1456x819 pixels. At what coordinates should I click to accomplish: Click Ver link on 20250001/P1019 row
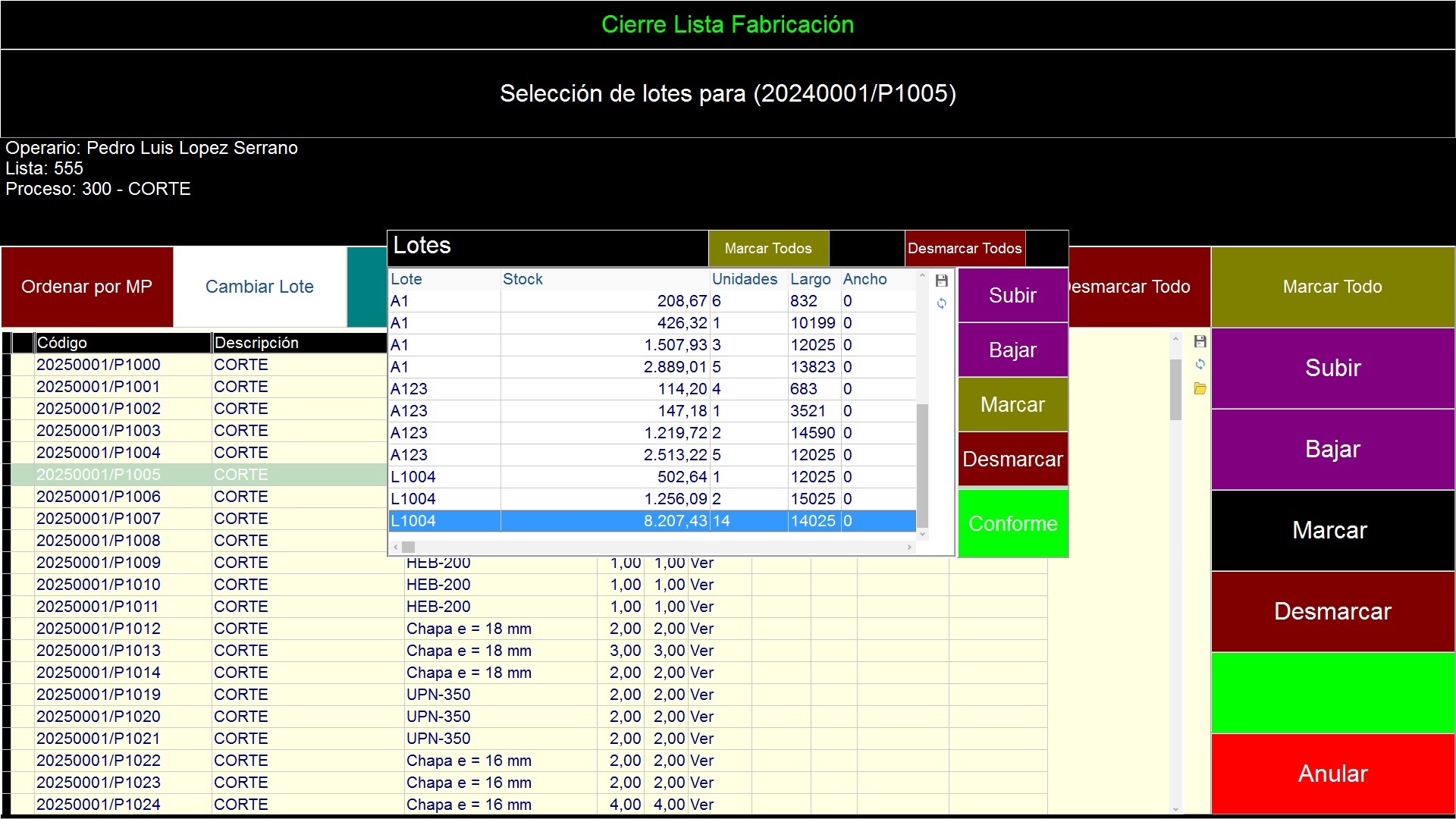coord(702,695)
